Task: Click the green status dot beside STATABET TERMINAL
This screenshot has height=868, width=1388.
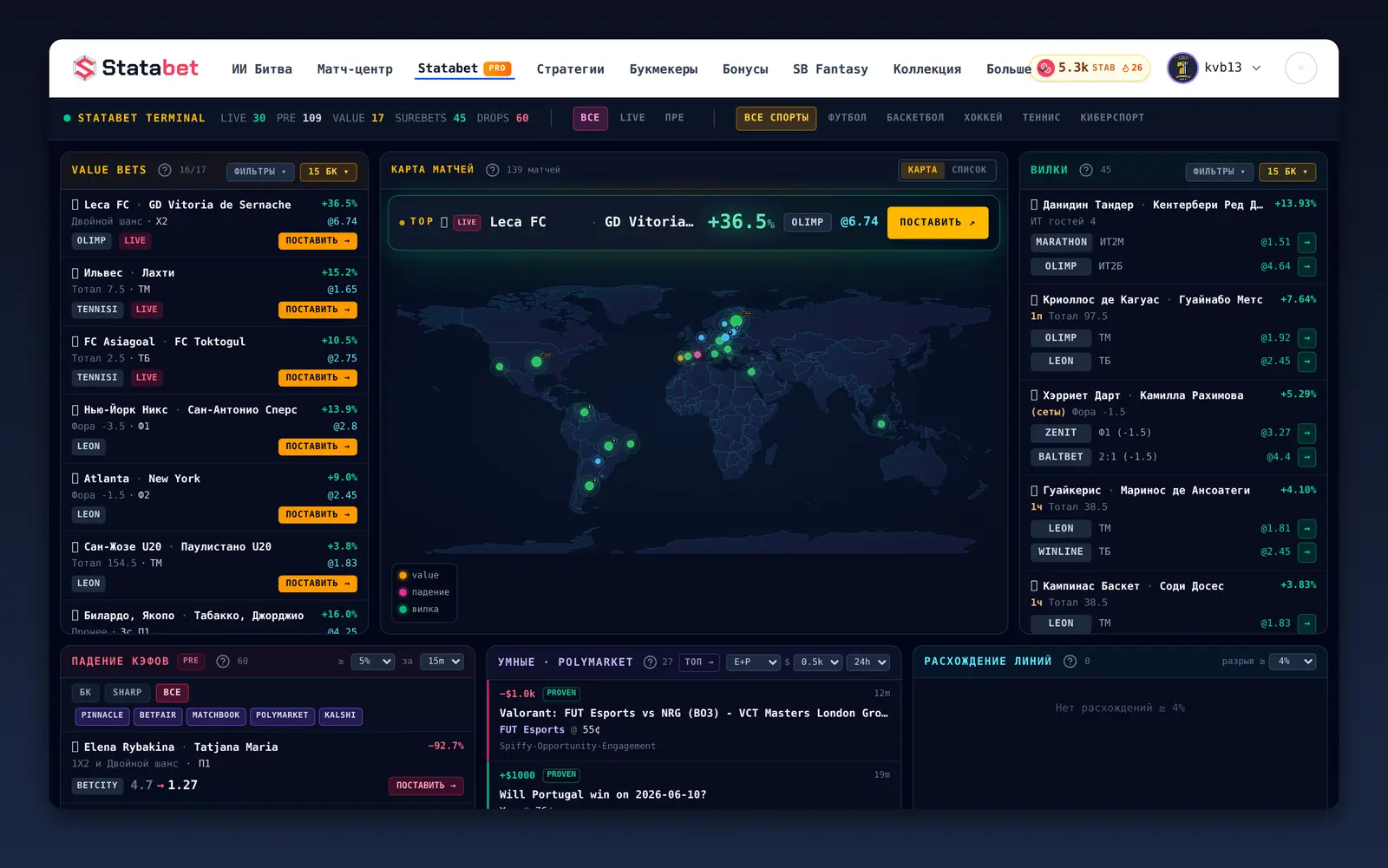Action: point(67,118)
